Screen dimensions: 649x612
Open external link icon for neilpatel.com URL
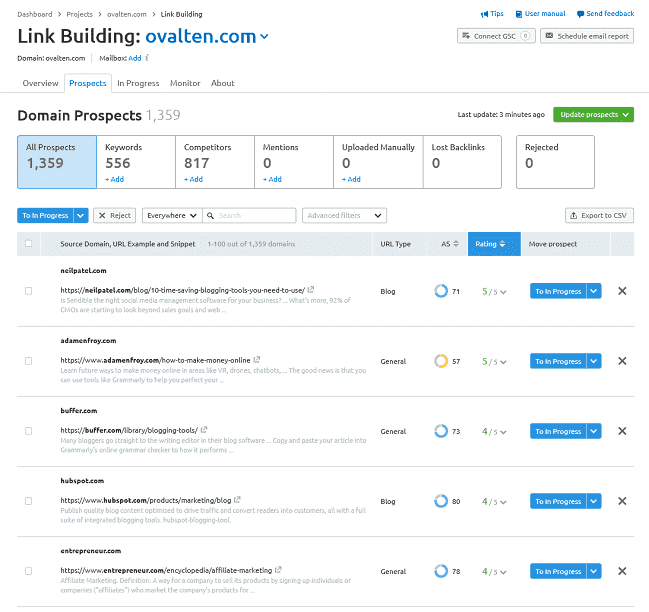tap(311, 290)
